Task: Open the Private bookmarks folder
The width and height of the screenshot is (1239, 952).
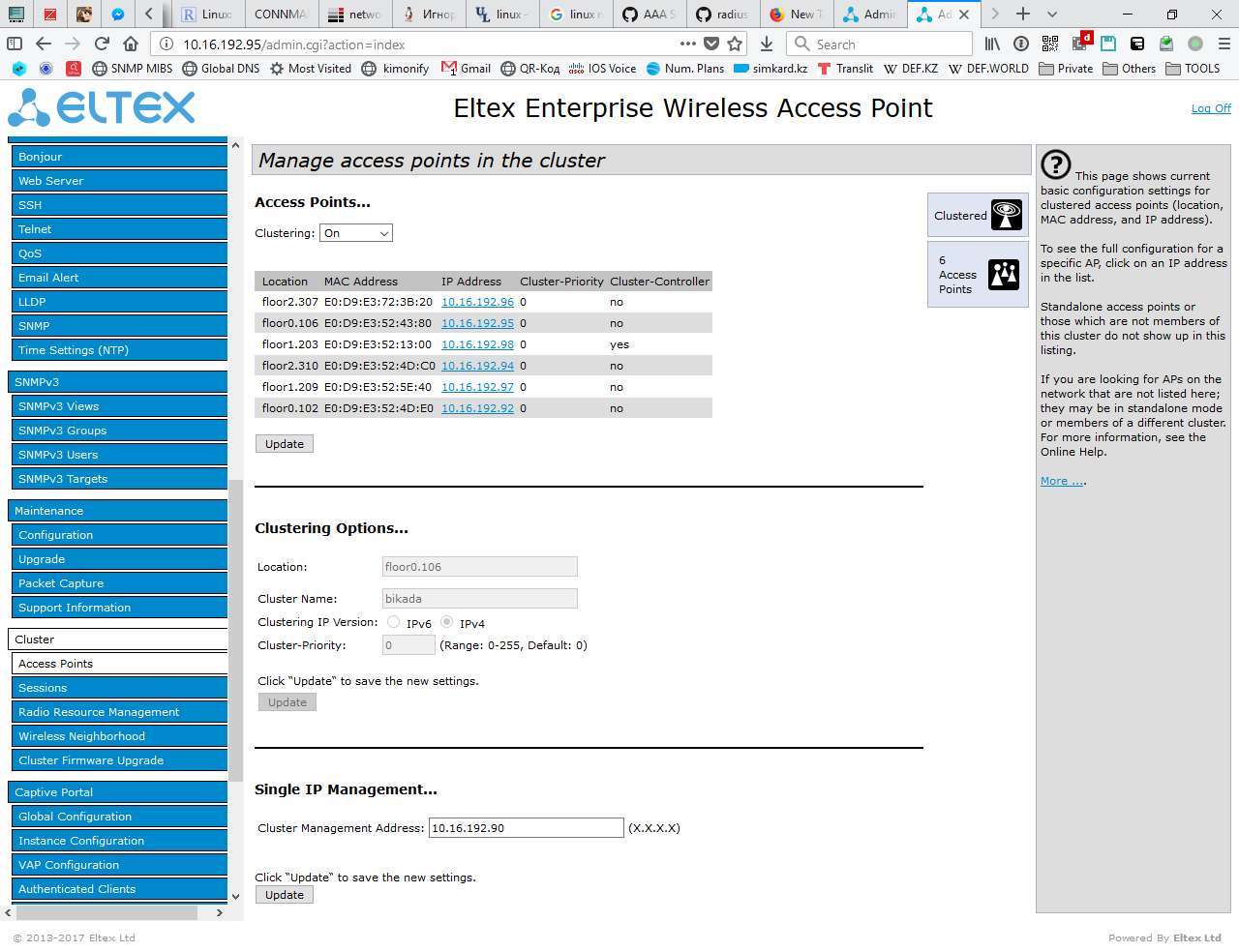Action: tap(1066, 69)
